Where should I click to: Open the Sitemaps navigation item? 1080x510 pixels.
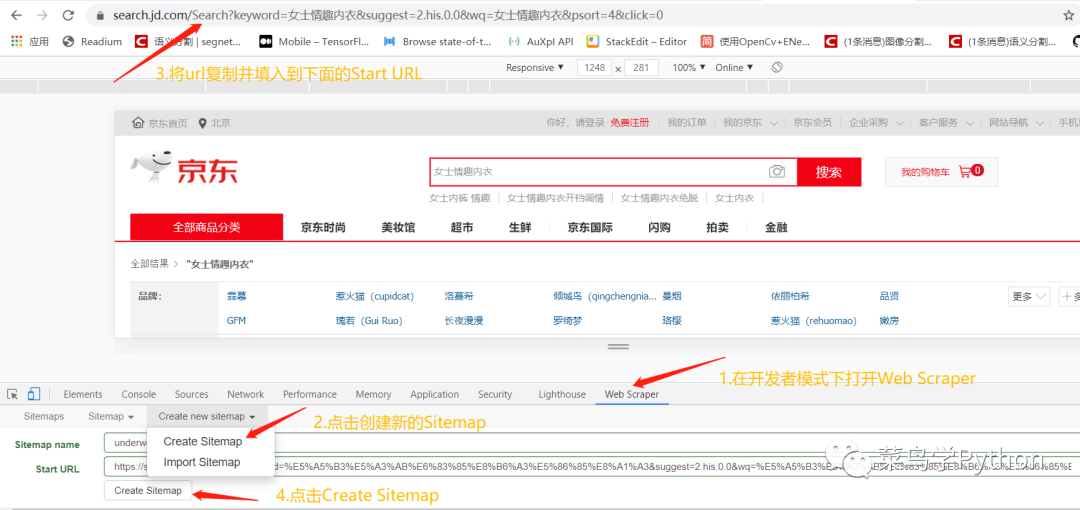point(43,416)
